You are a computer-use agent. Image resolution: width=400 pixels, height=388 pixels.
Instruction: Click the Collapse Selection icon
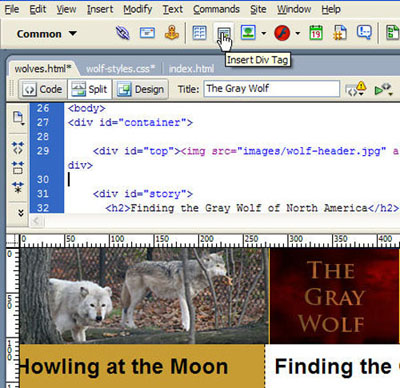(18, 167)
